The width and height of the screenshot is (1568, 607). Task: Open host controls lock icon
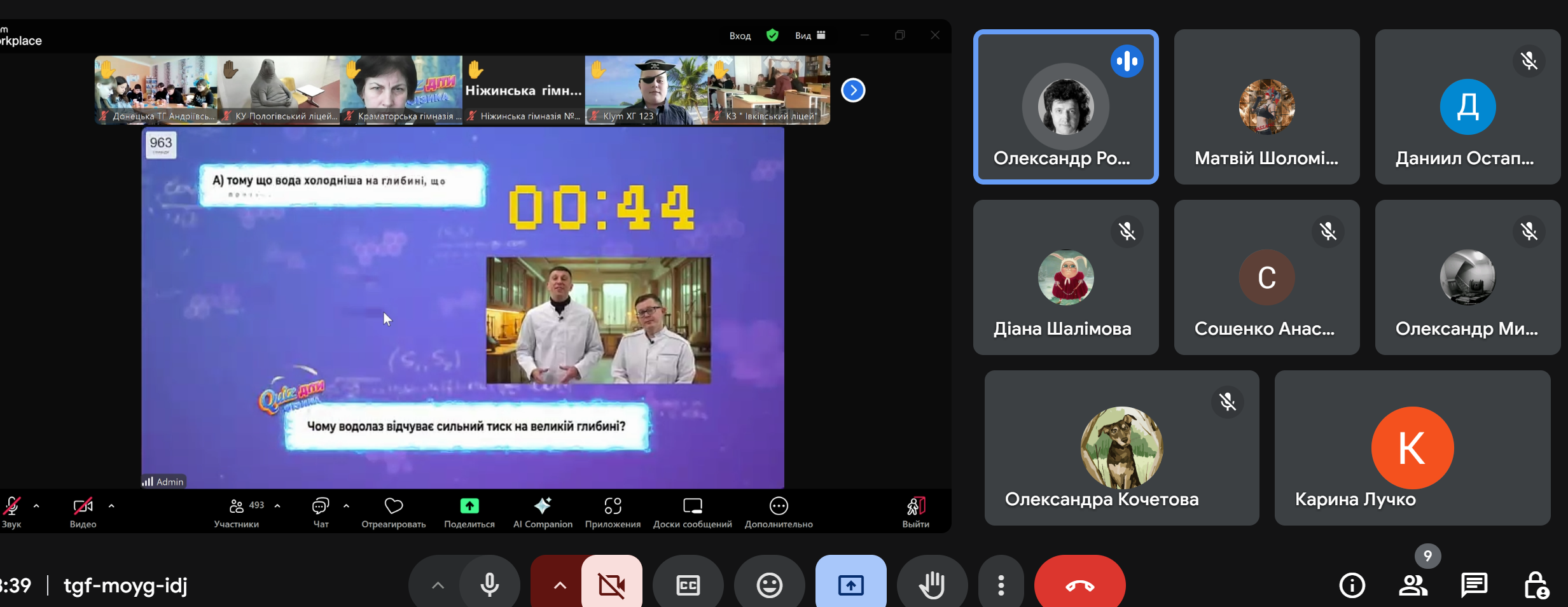click(x=1536, y=585)
